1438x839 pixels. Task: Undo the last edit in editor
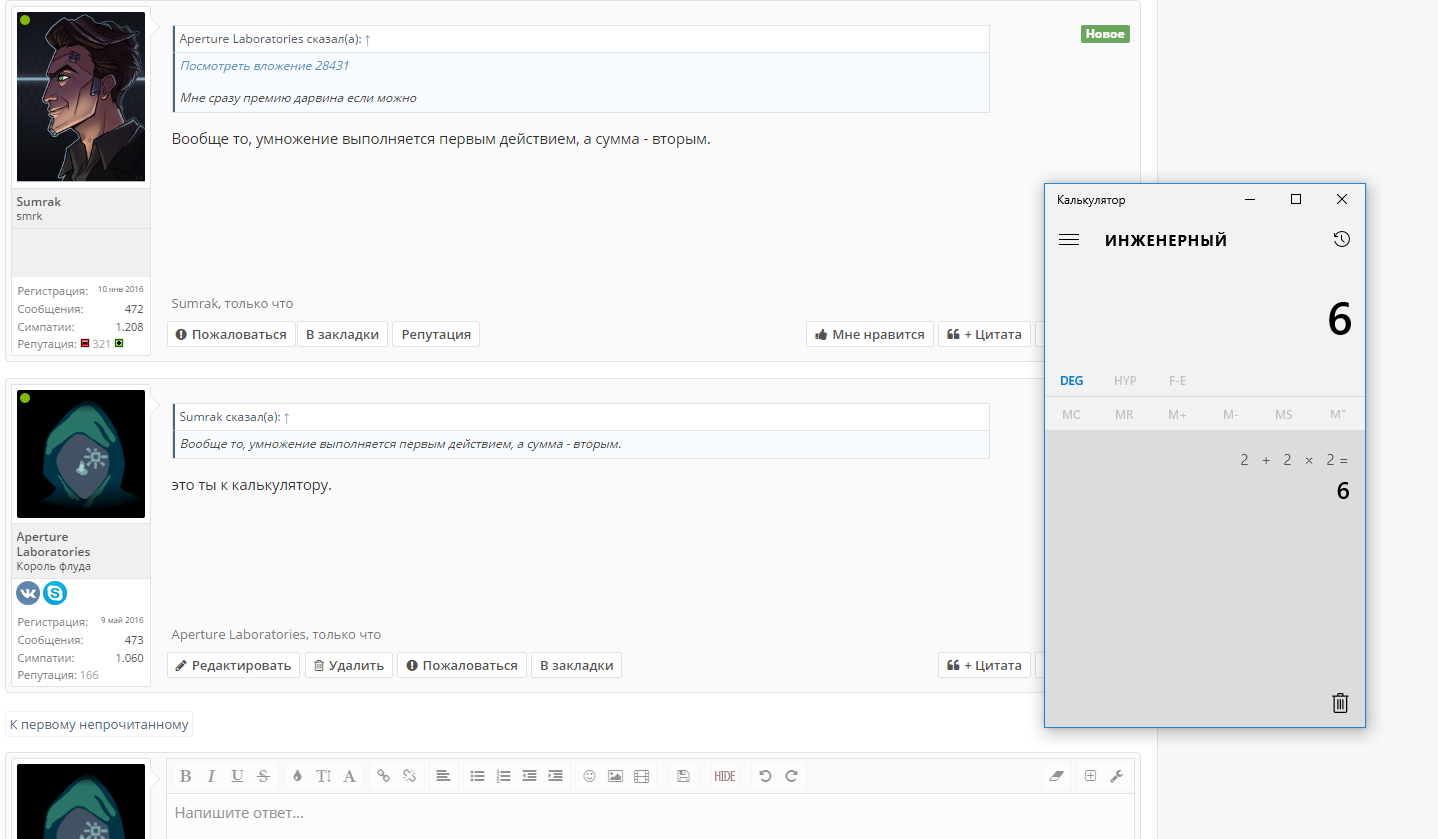765,776
